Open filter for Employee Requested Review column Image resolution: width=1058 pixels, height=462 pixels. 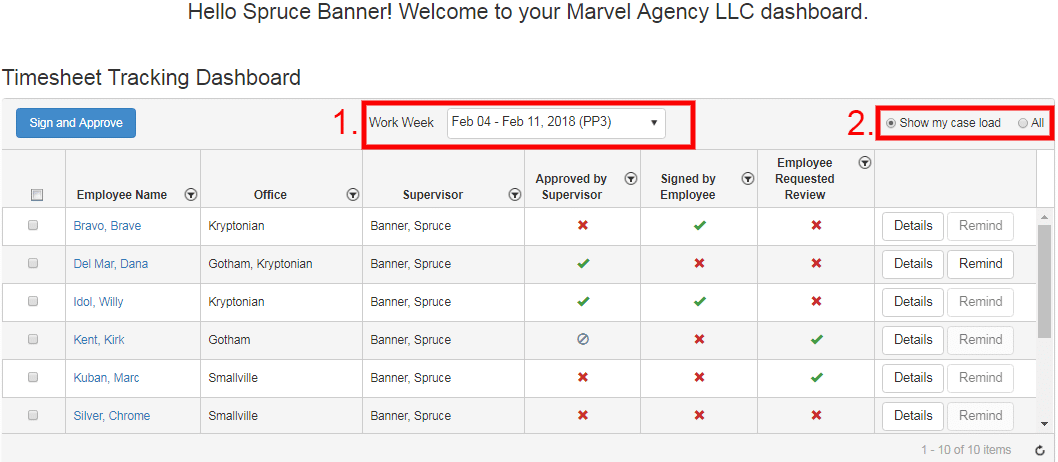pos(865,162)
